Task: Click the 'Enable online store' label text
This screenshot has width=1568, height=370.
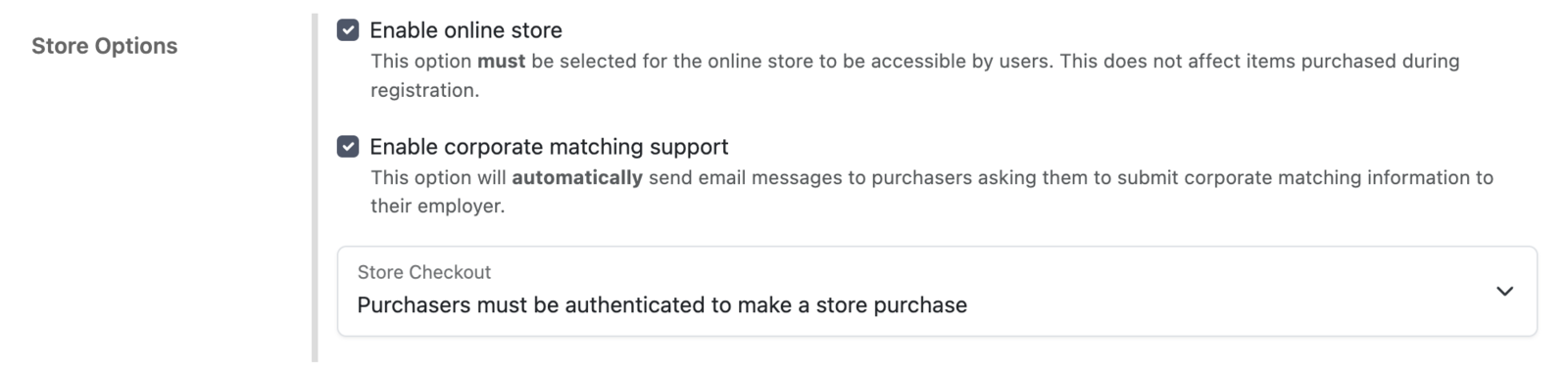Action: pyautogui.click(x=465, y=30)
